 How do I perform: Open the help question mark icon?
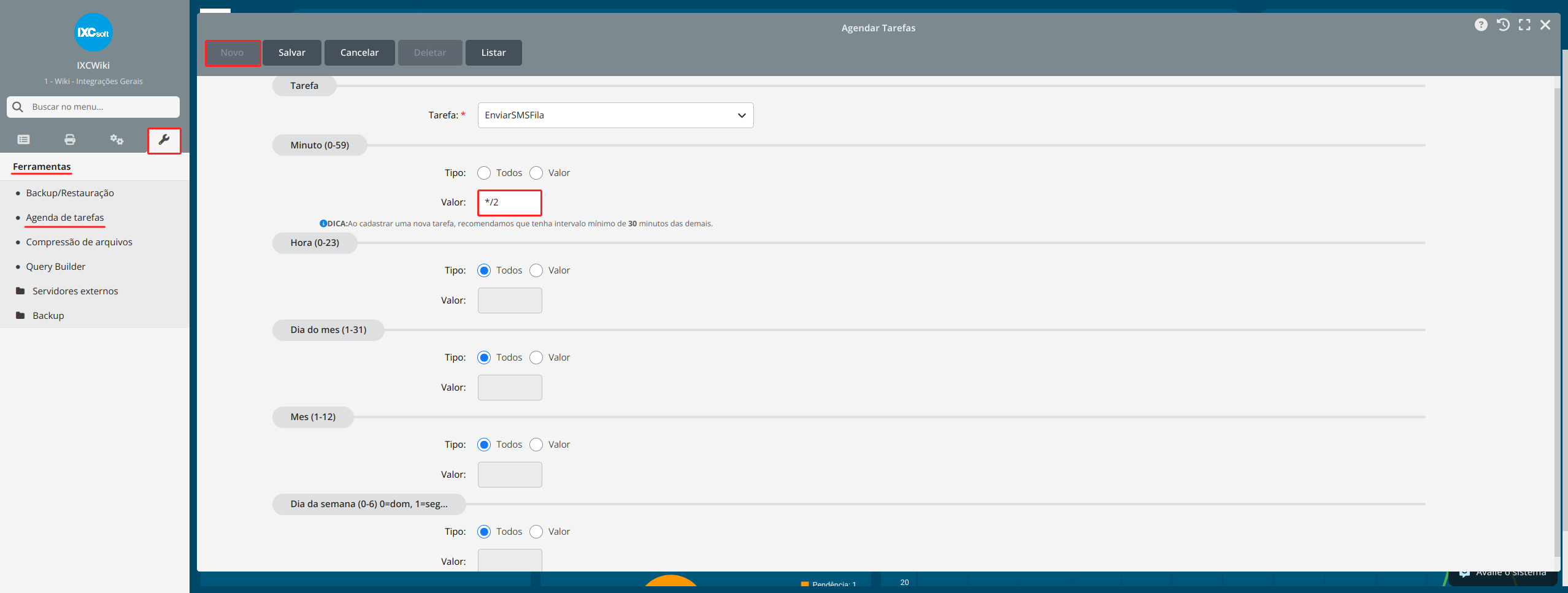point(1481,25)
